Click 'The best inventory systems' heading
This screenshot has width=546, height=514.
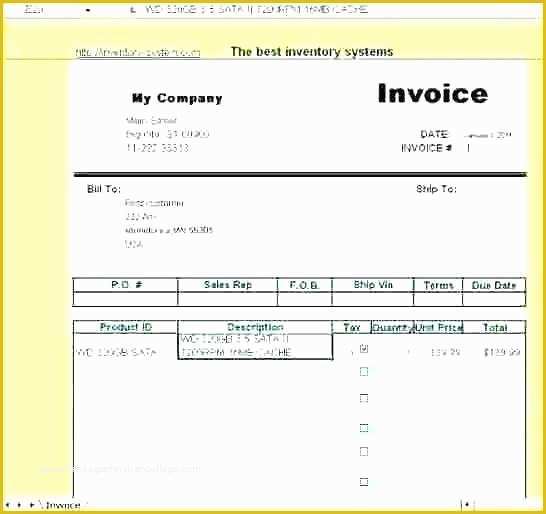coord(312,52)
